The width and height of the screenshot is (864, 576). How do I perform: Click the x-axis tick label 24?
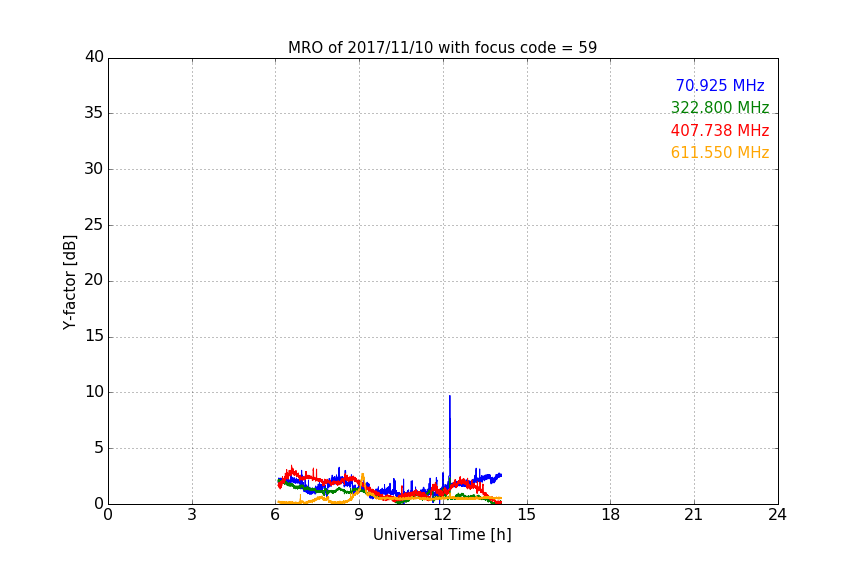(x=777, y=515)
